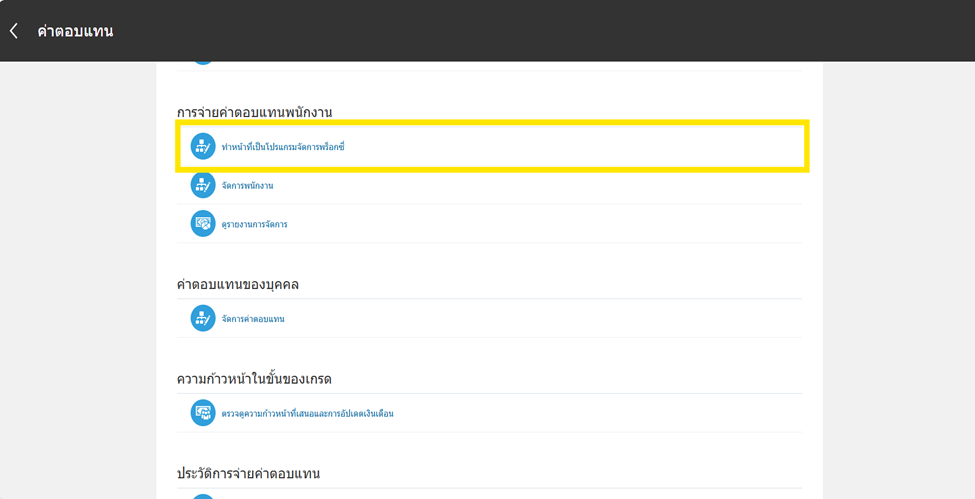Click empty area of the dark header bar

(550, 31)
